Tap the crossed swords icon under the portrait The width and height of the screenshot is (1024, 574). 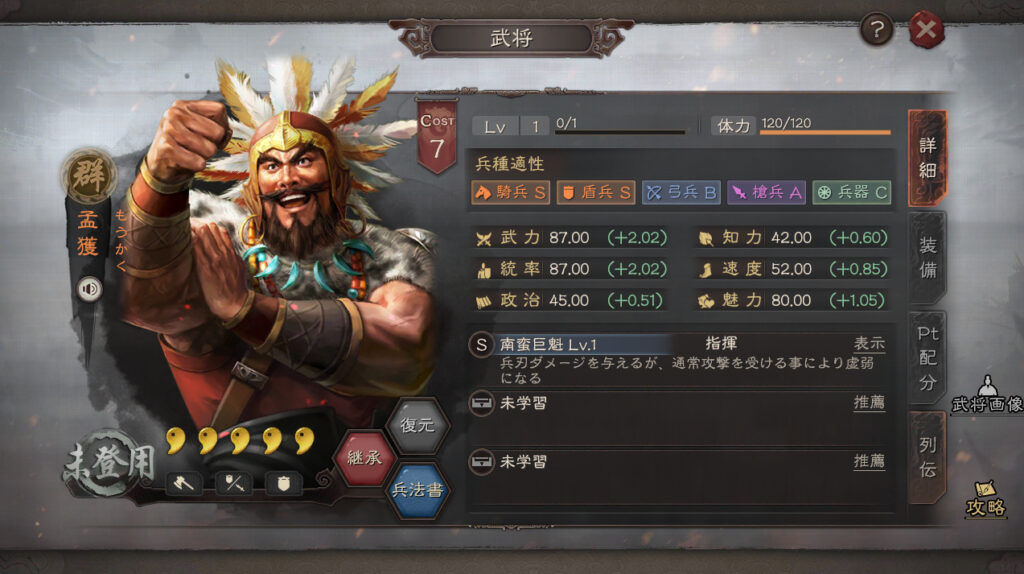pos(234,484)
